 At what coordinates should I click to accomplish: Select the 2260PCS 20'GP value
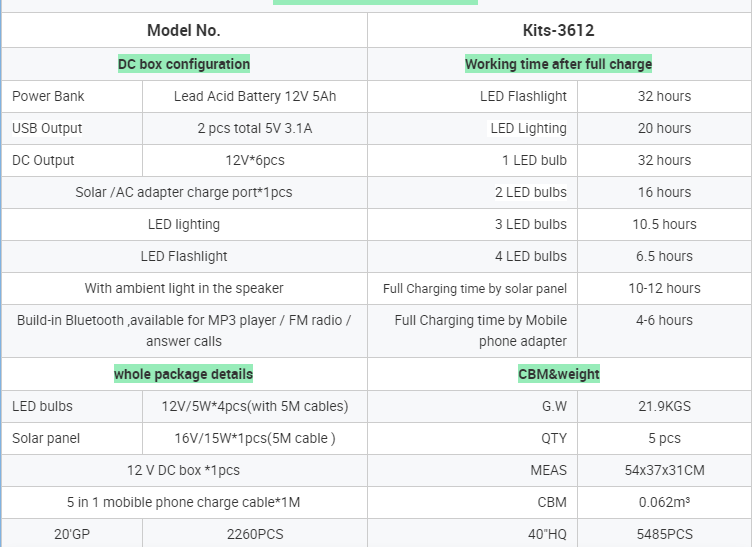pyautogui.click(x=255, y=534)
